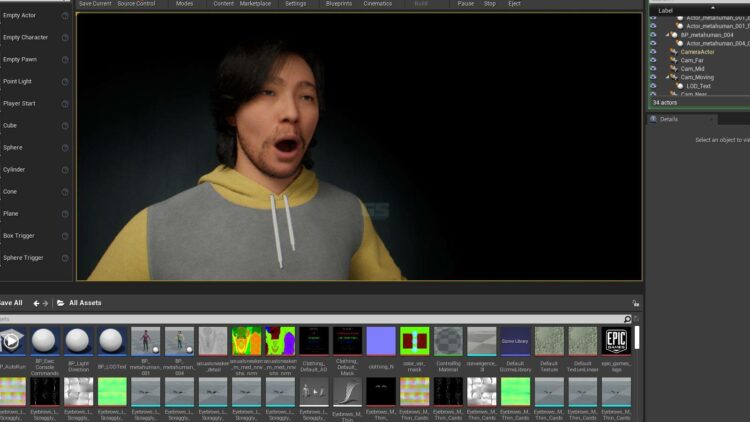Screen dimensions: 750x422
Task: Click Save All in Content Browser
Action: (11, 303)
